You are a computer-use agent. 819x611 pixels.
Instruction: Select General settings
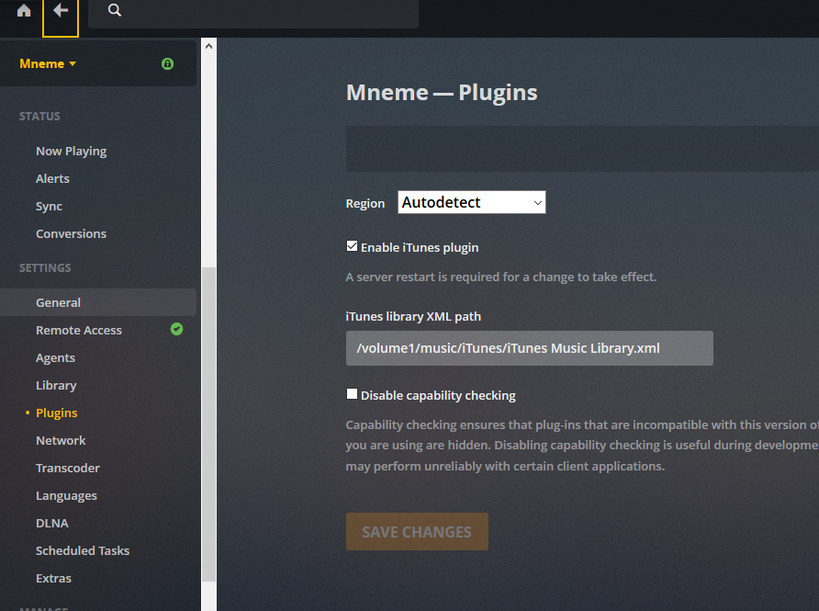pyautogui.click(x=98, y=302)
